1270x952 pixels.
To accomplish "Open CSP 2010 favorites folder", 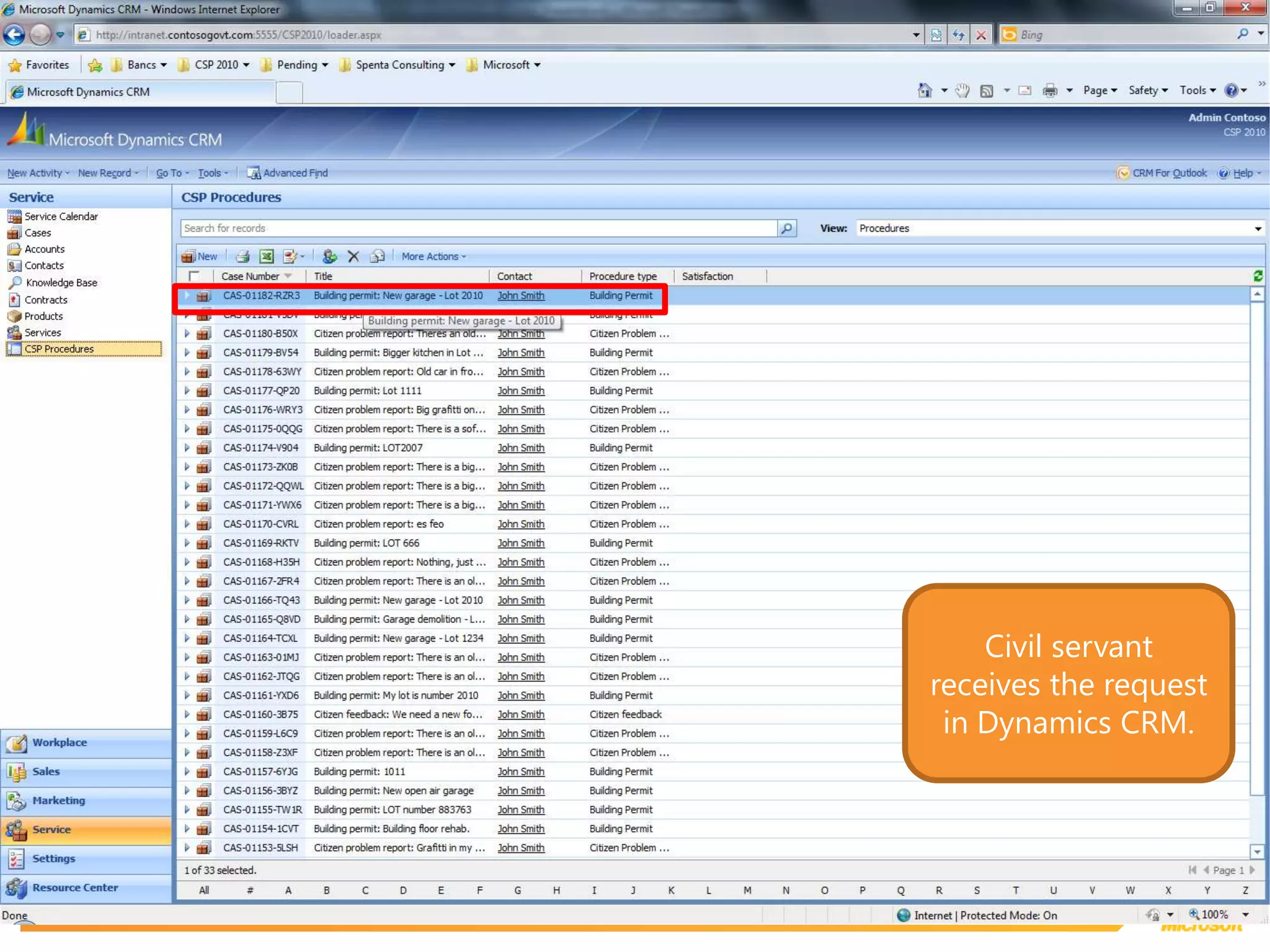I will [x=213, y=64].
